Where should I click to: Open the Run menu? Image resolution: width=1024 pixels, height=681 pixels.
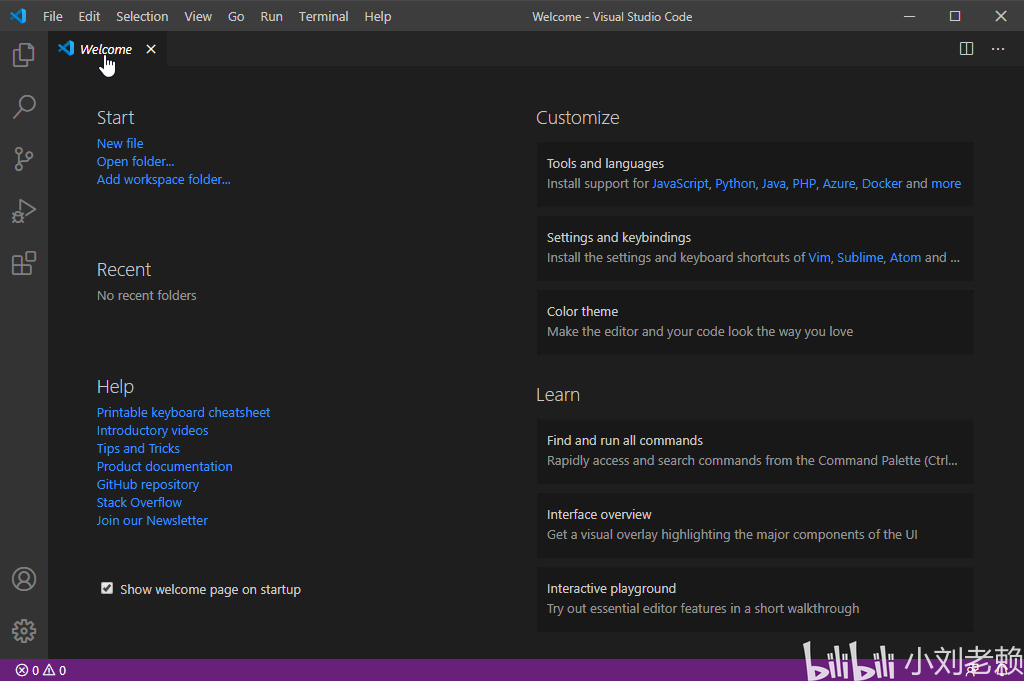(271, 16)
